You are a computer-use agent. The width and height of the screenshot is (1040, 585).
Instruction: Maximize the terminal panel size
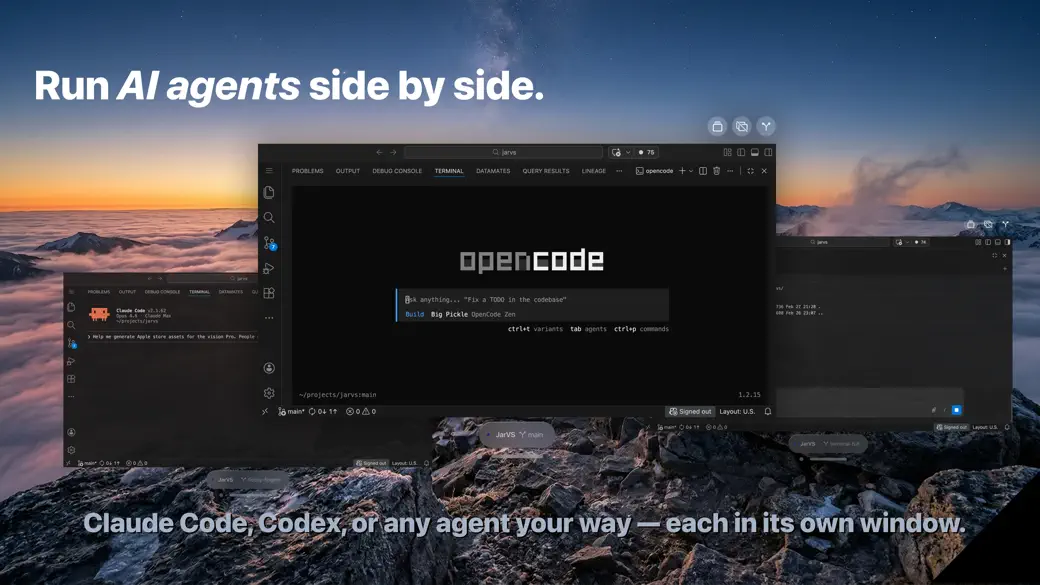750,171
